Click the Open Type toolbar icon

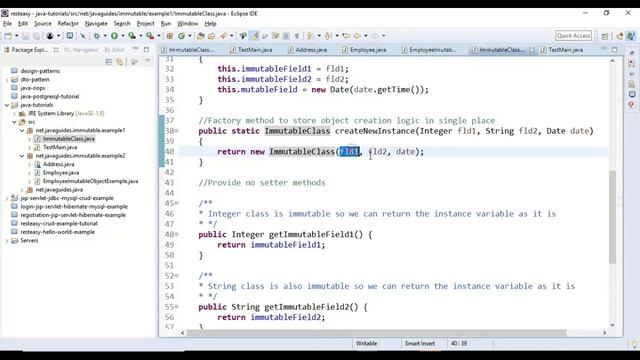[x=200, y=36]
